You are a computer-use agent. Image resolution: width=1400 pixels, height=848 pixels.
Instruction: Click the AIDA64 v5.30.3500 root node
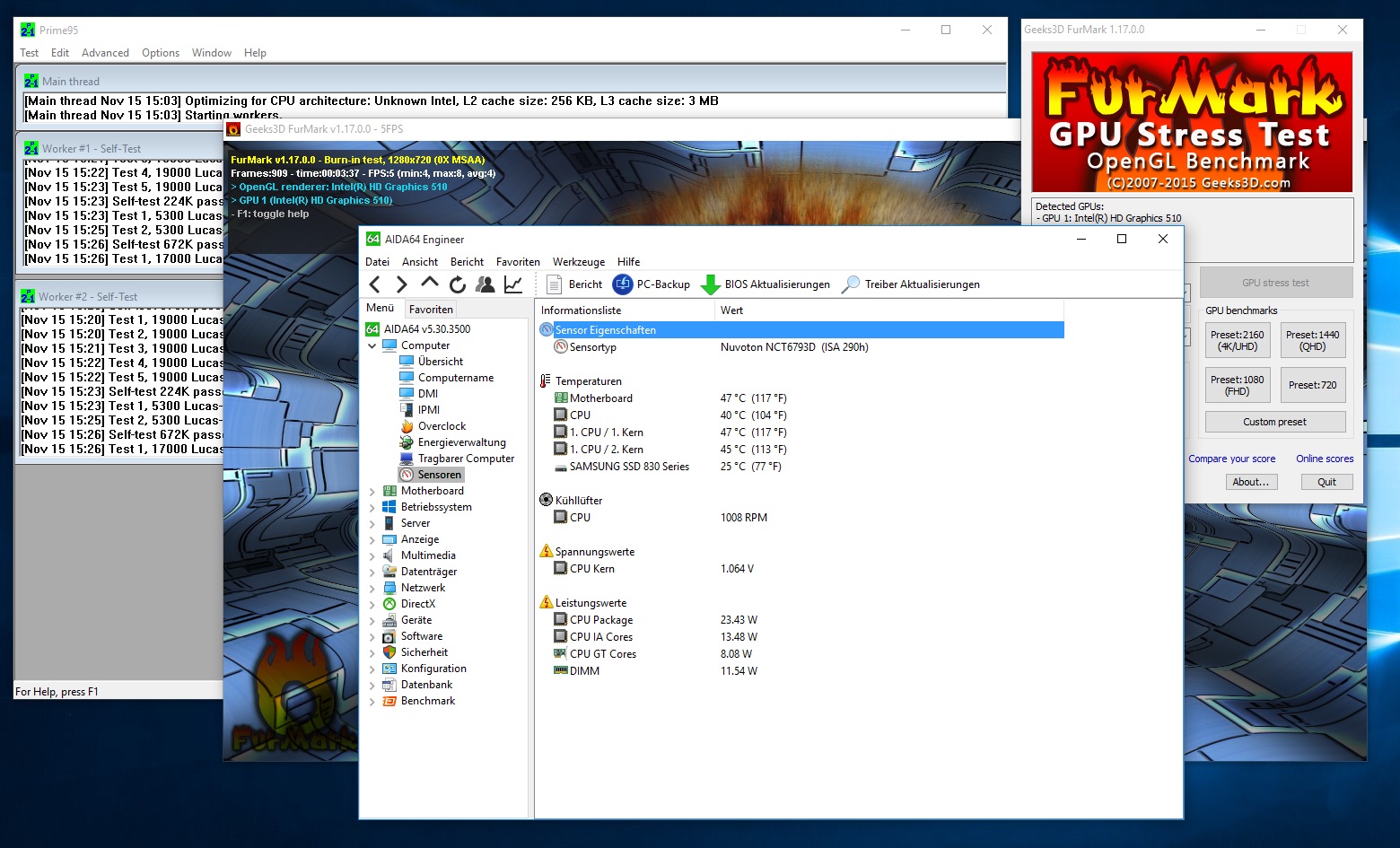pos(427,329)
